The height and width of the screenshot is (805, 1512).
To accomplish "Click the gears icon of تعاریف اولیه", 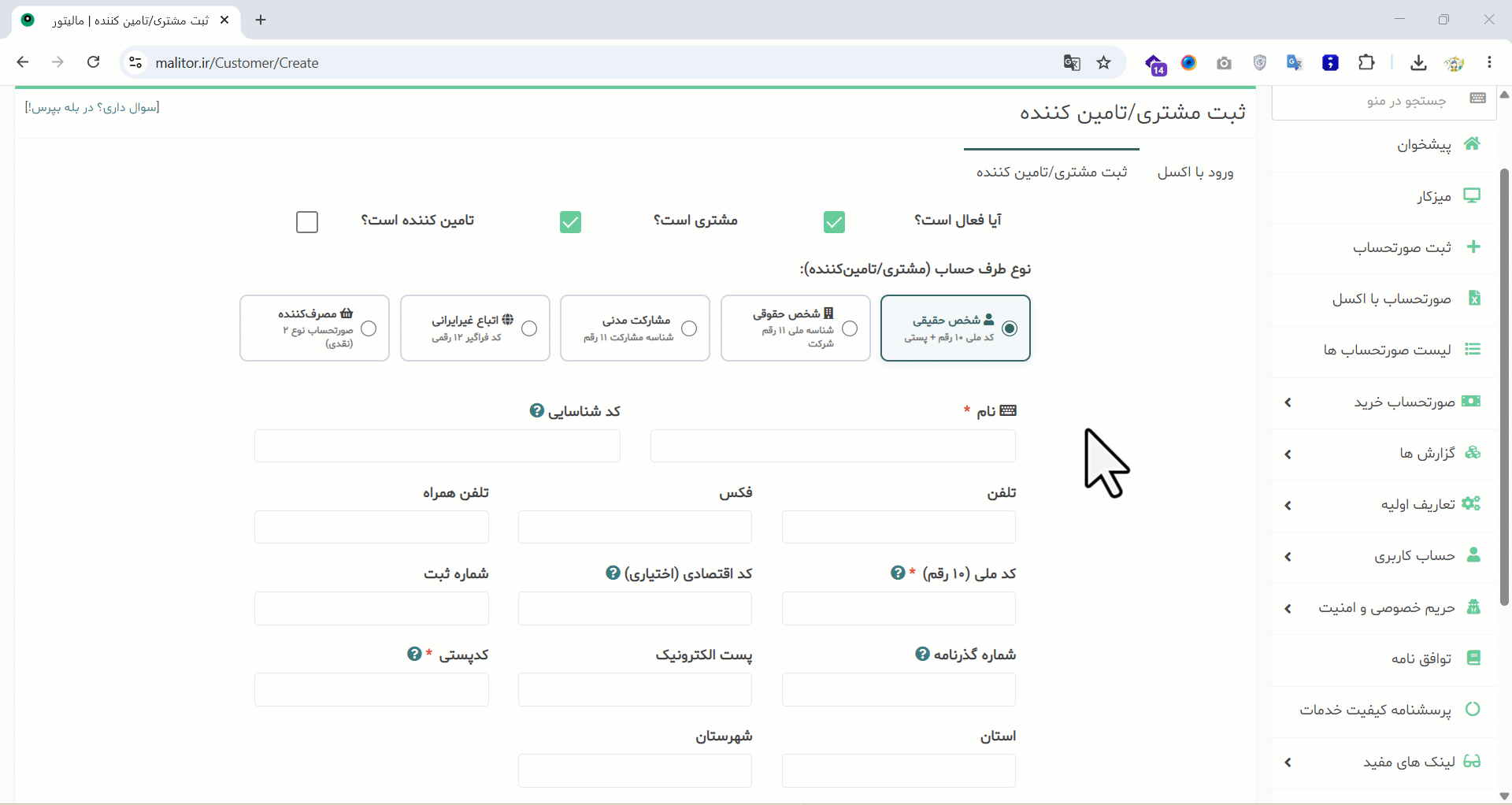I will (1471, 503).
